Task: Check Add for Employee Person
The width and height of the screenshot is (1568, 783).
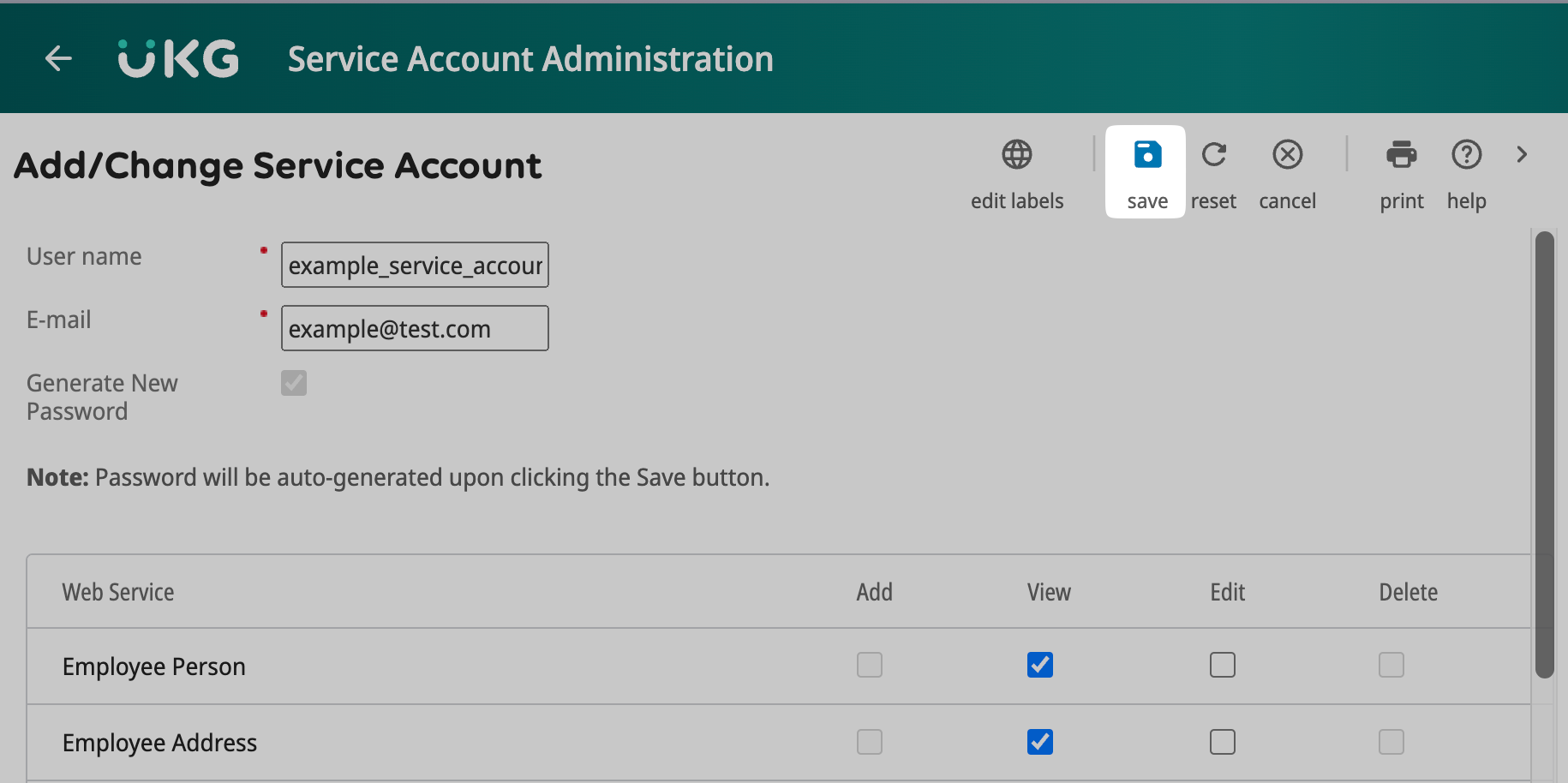Action: 870,665
